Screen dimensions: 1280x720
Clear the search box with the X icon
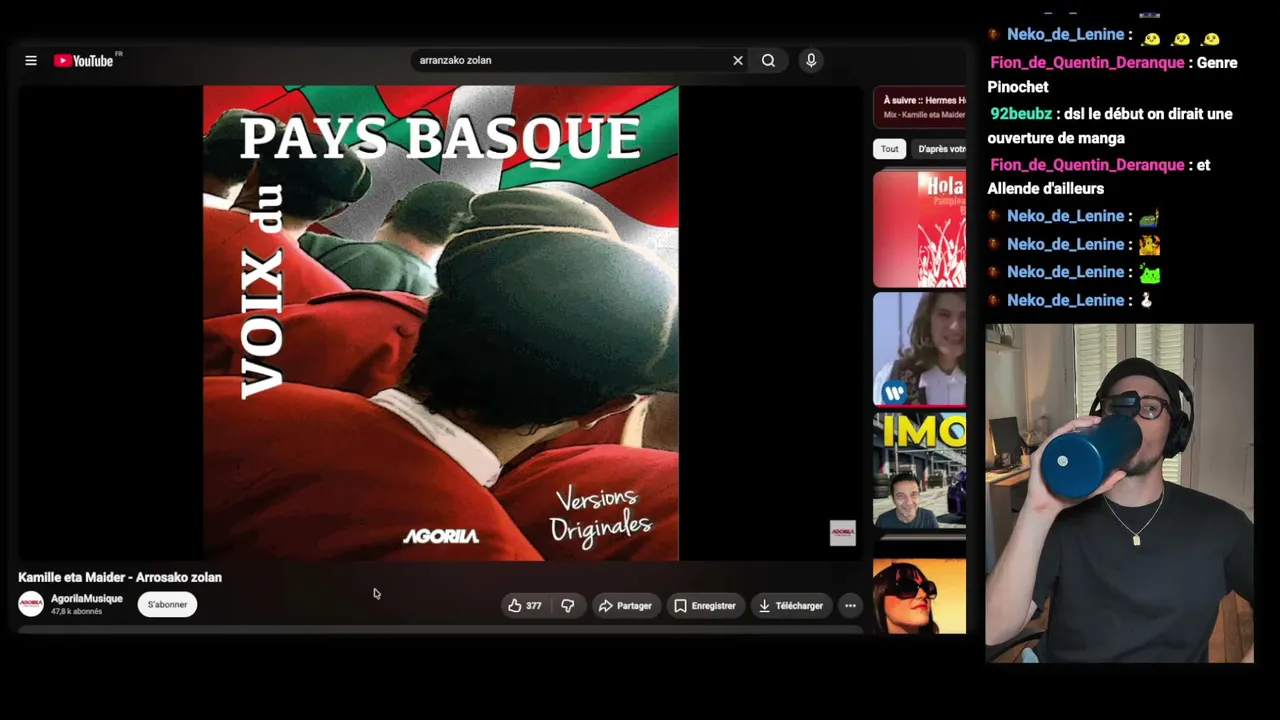coord(738,61)
